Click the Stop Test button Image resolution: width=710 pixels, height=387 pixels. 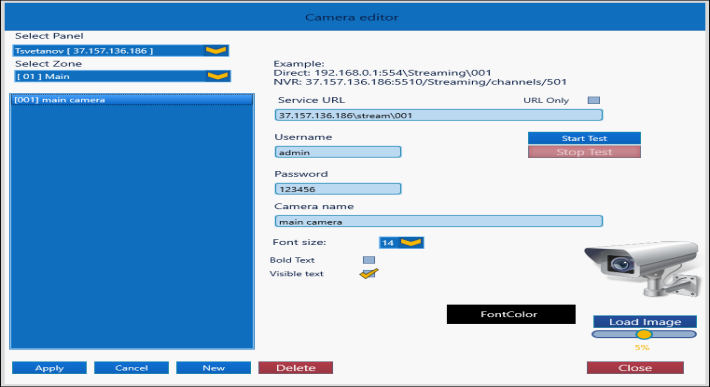[x=584, y=152]
